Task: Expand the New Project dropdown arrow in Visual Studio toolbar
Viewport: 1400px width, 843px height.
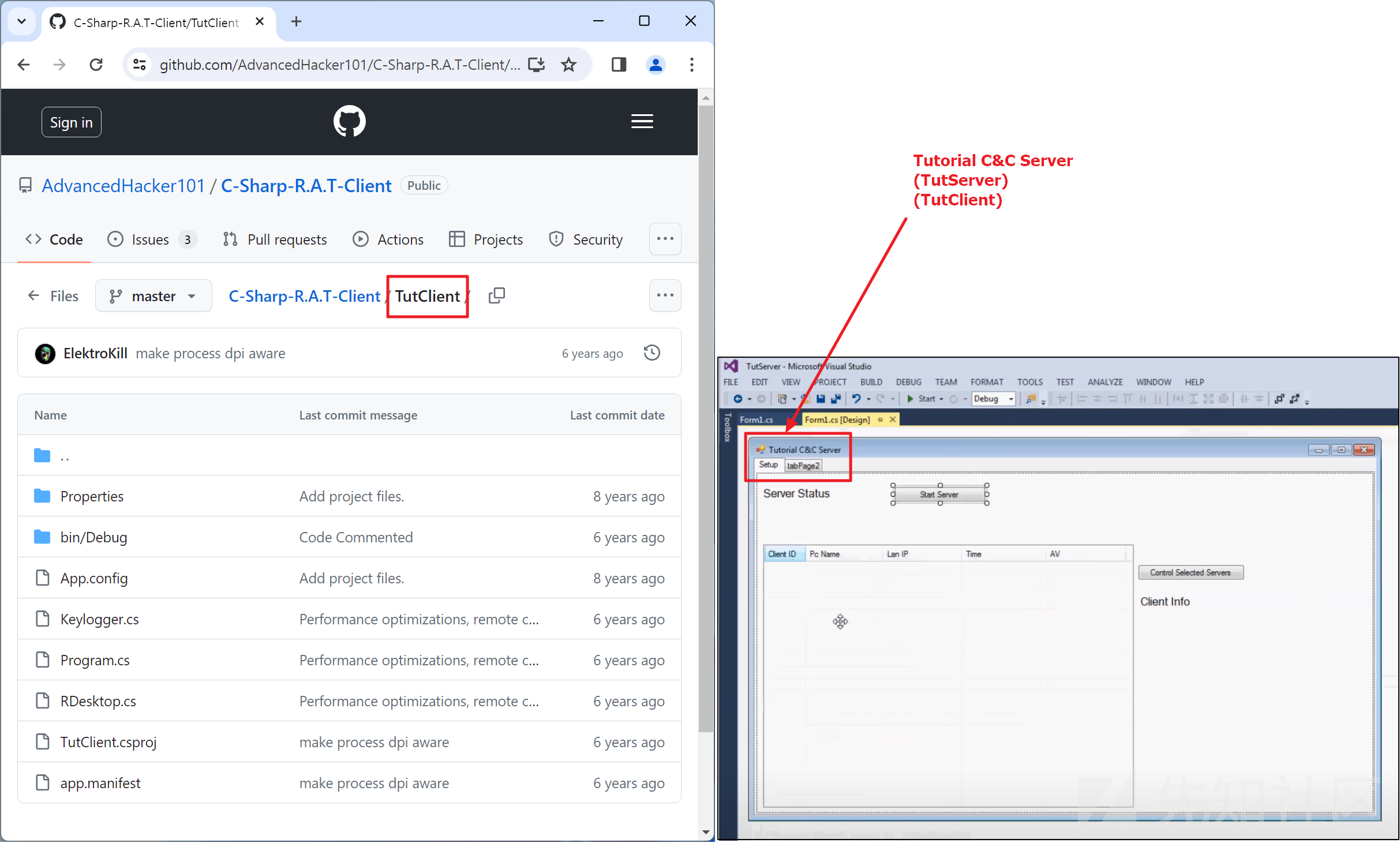Action: [793, 399]
